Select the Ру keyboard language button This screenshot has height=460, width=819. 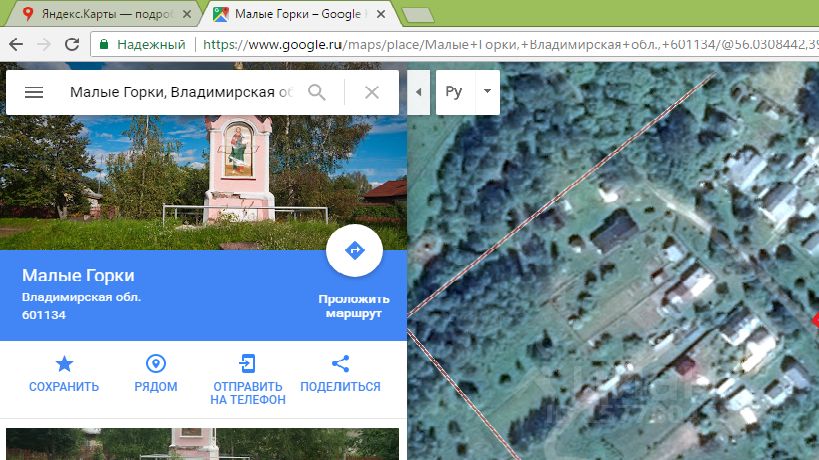click(454, 92)
